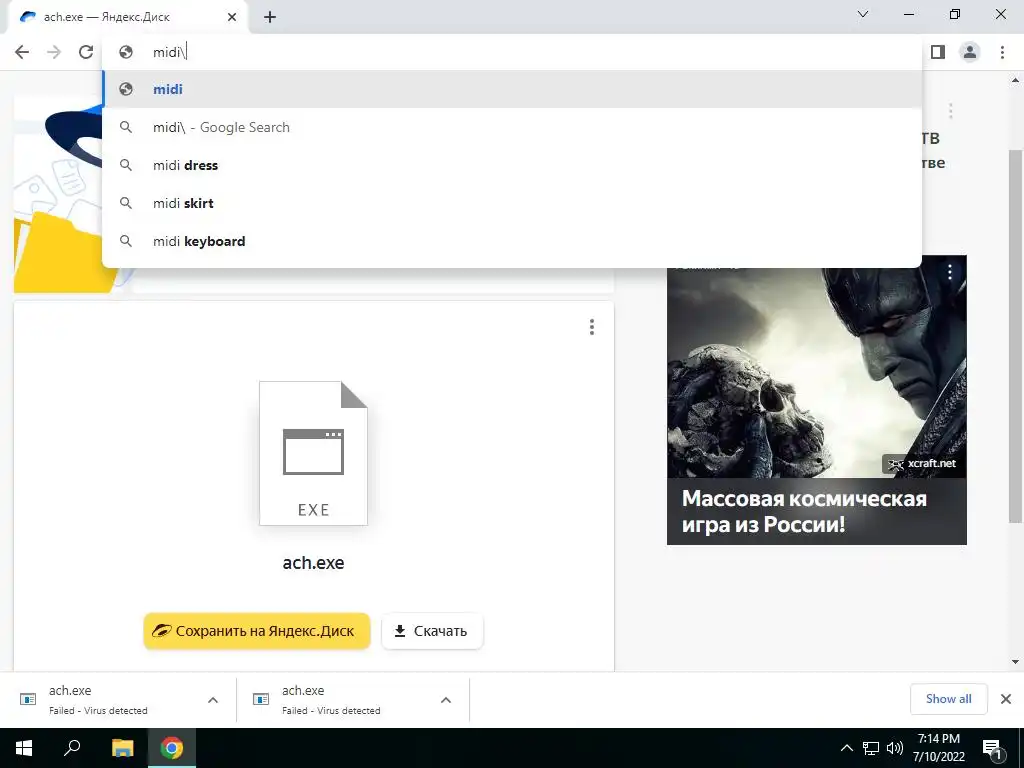Click 'Сохранить на Яндекс.Диск' button

(257, 631)
